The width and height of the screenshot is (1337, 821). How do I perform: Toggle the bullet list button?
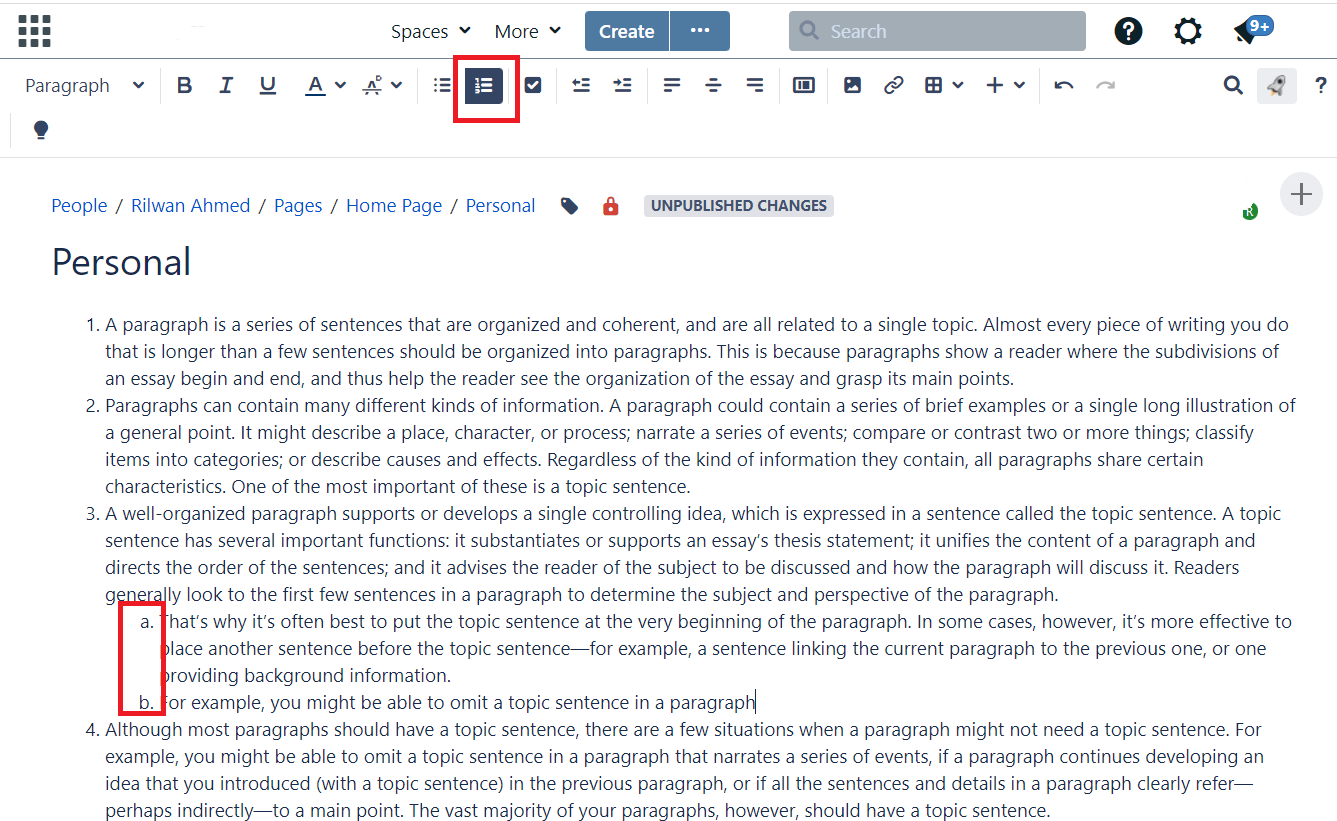pos(442,86)
